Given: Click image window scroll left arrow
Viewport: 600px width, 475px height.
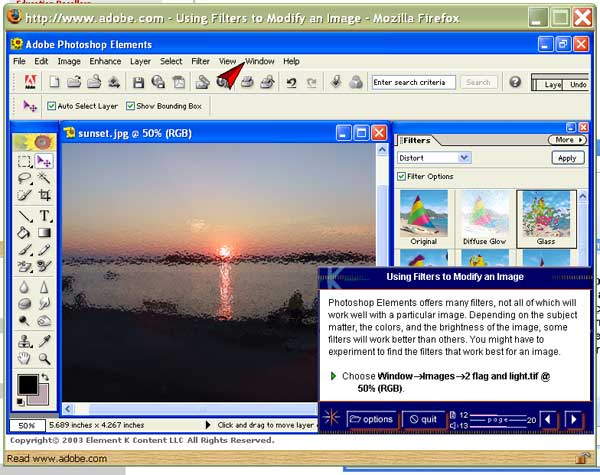Looking at the screenshot, I should [68, 409].
